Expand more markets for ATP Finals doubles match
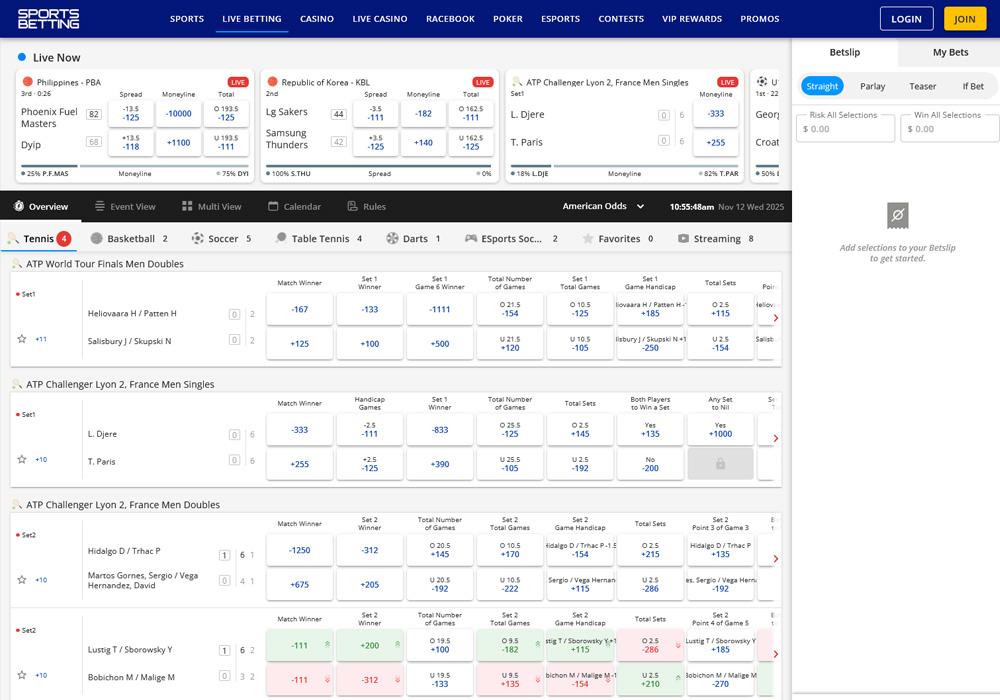This screenshot has height=700, width=1000. [x=41, y=339]
